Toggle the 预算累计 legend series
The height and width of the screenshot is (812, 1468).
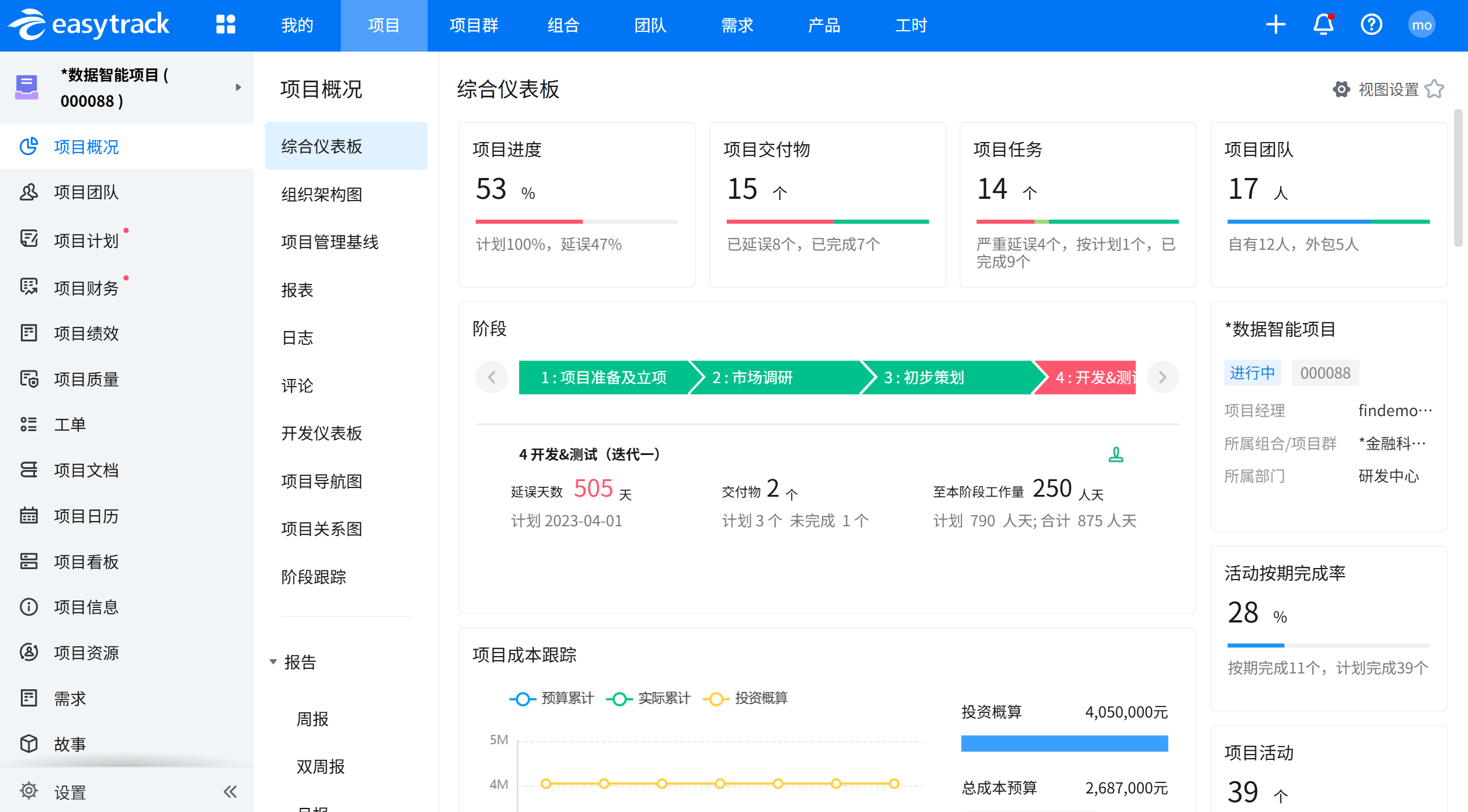click(552, 698)
